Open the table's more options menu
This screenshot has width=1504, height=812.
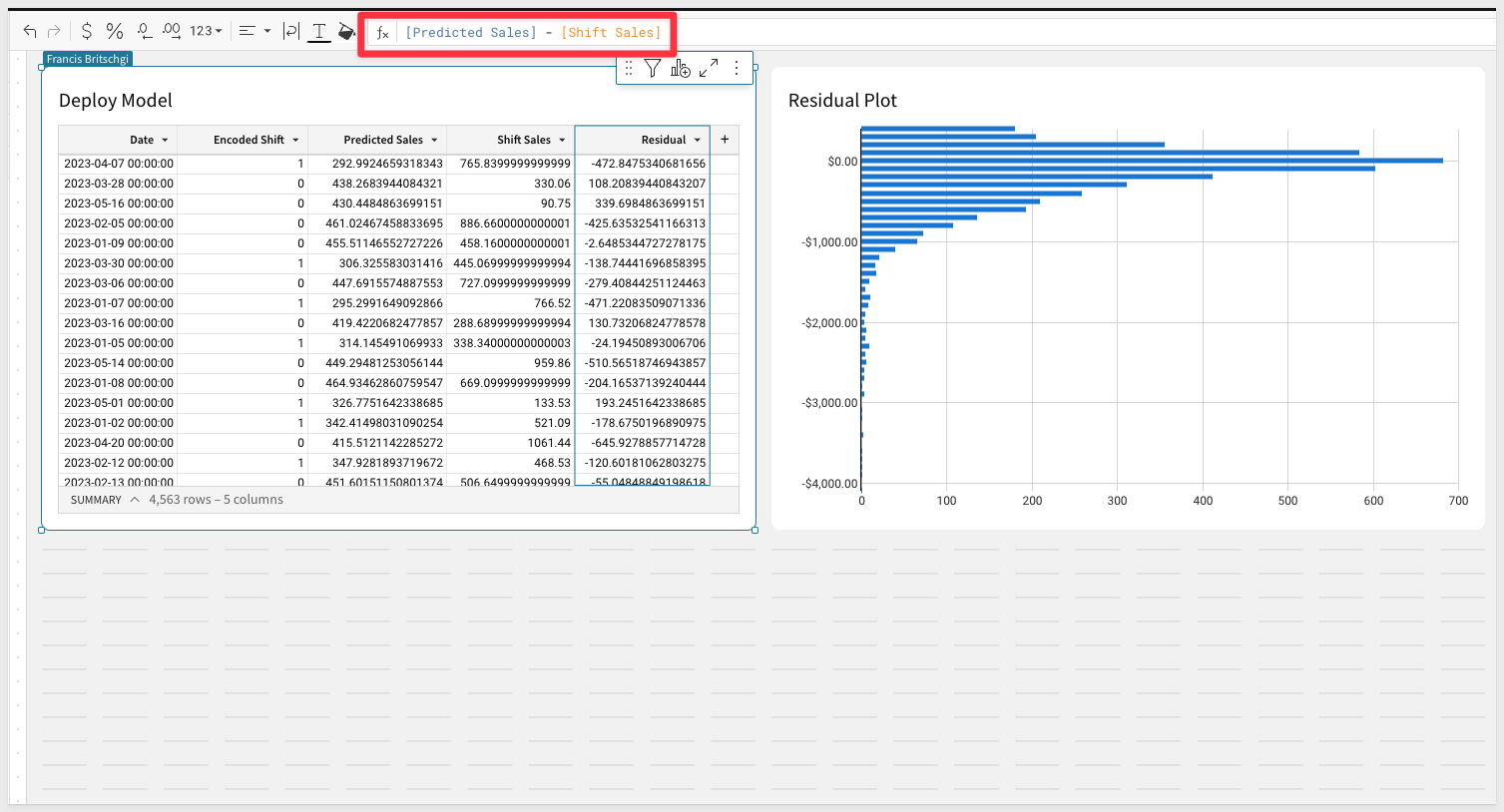point(737,68)
